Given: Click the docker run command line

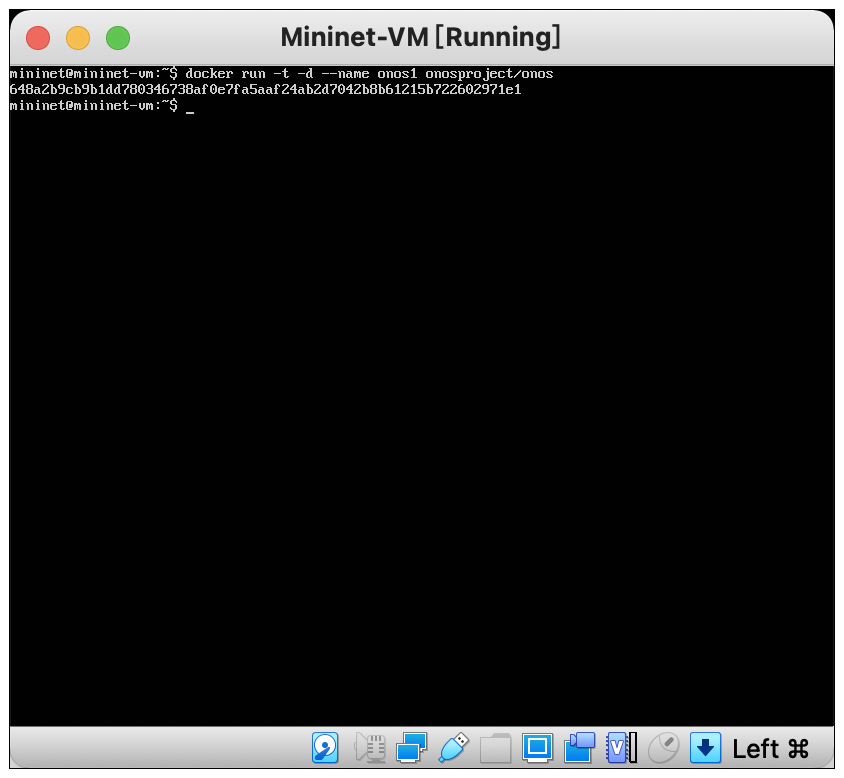Looking at the screenshot, I should coord(368,74).
